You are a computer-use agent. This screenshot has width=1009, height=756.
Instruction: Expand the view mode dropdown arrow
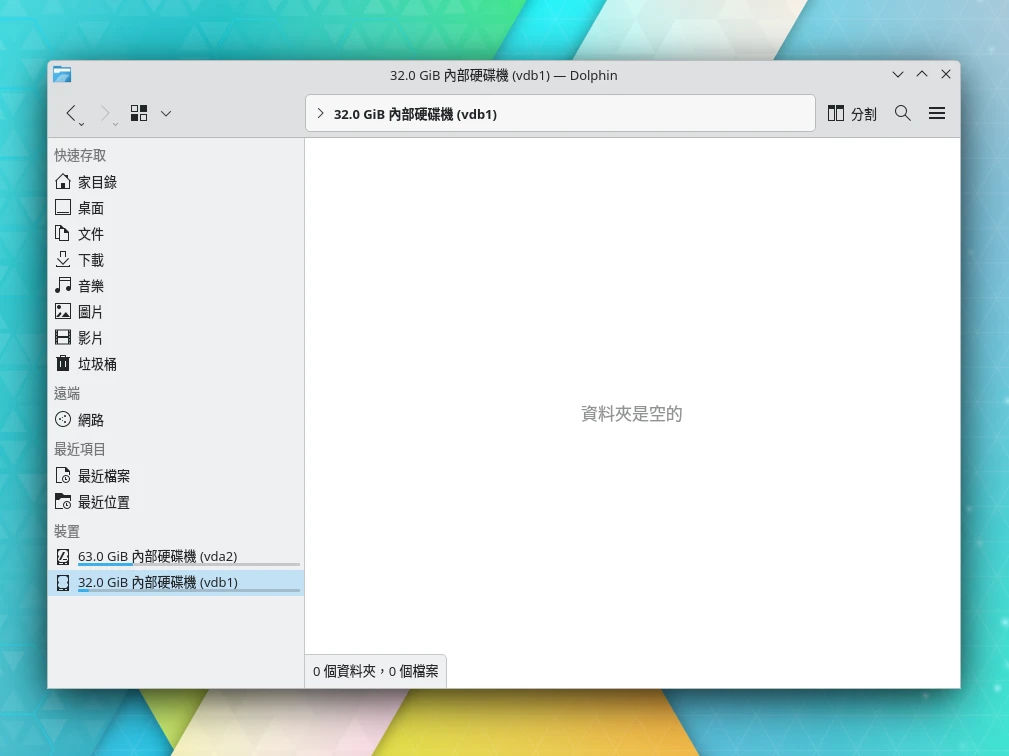(x=166, y=113)
